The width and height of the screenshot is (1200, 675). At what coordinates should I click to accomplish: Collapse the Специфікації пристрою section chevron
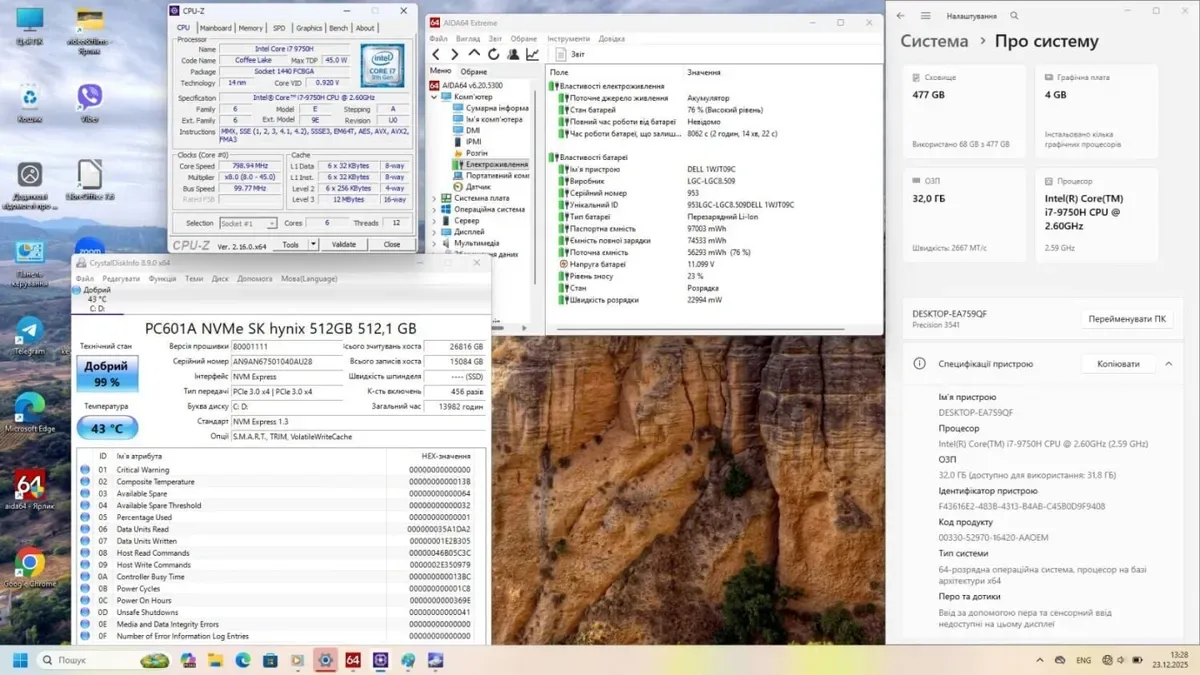pos(1168,364)
